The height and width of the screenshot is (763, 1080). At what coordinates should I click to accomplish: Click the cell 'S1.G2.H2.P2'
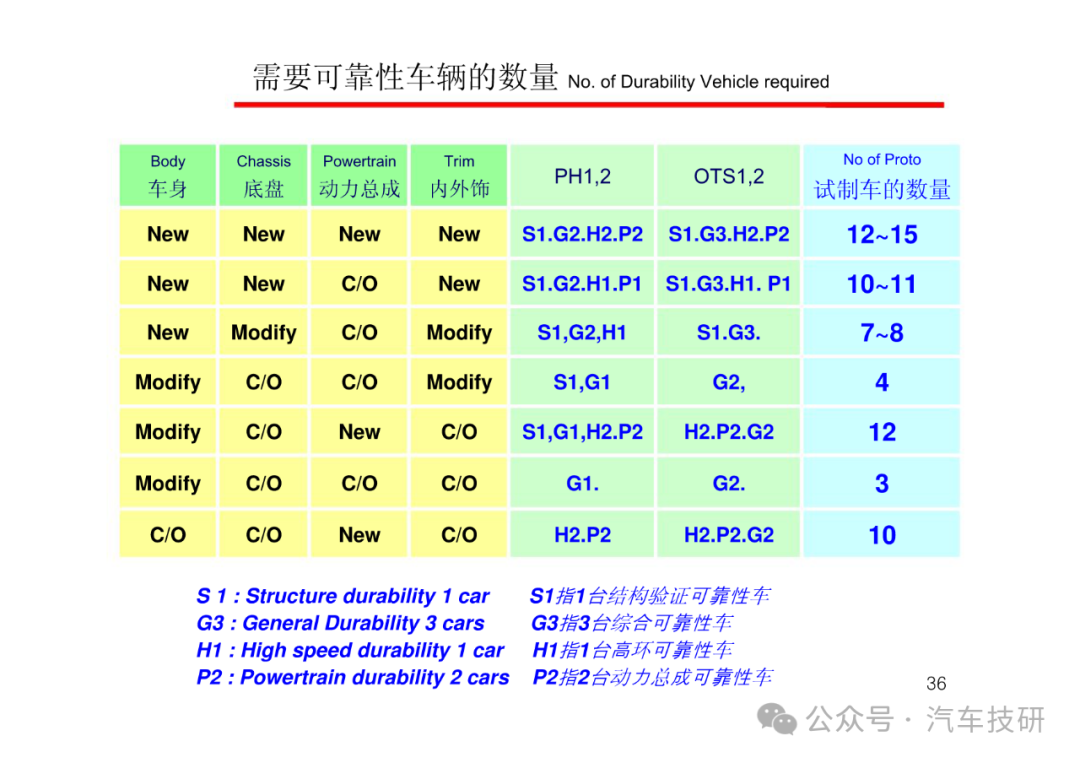(x=582, y=234)
